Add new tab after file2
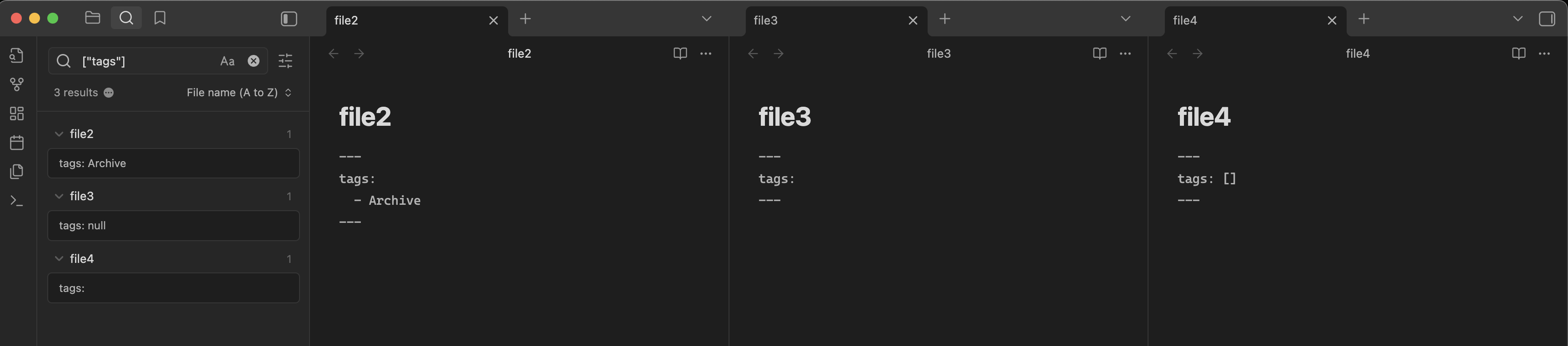The width and height of the screenshot is (1568, 346). click(525, 19)
